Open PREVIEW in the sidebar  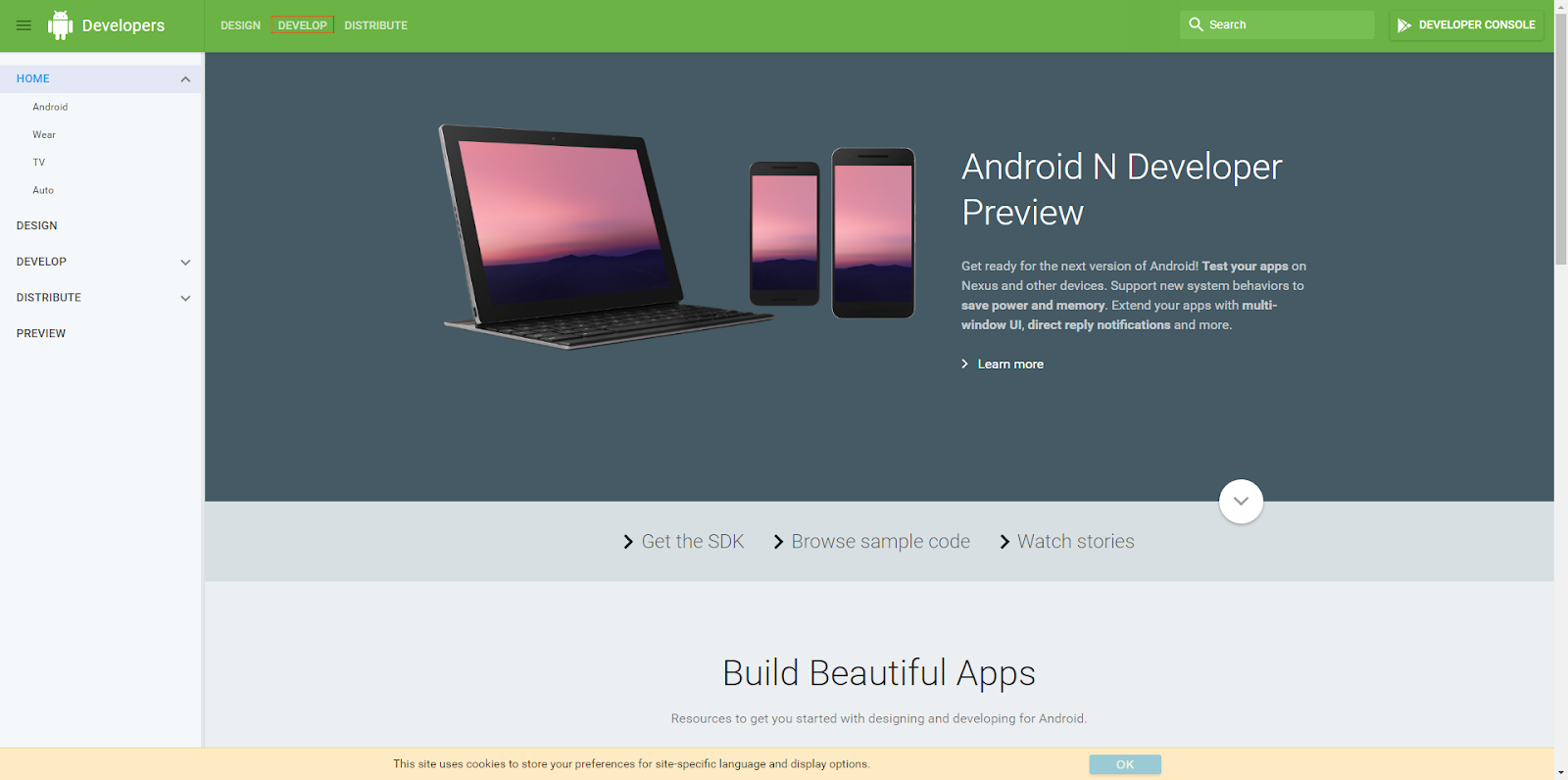tap(41, 333)
